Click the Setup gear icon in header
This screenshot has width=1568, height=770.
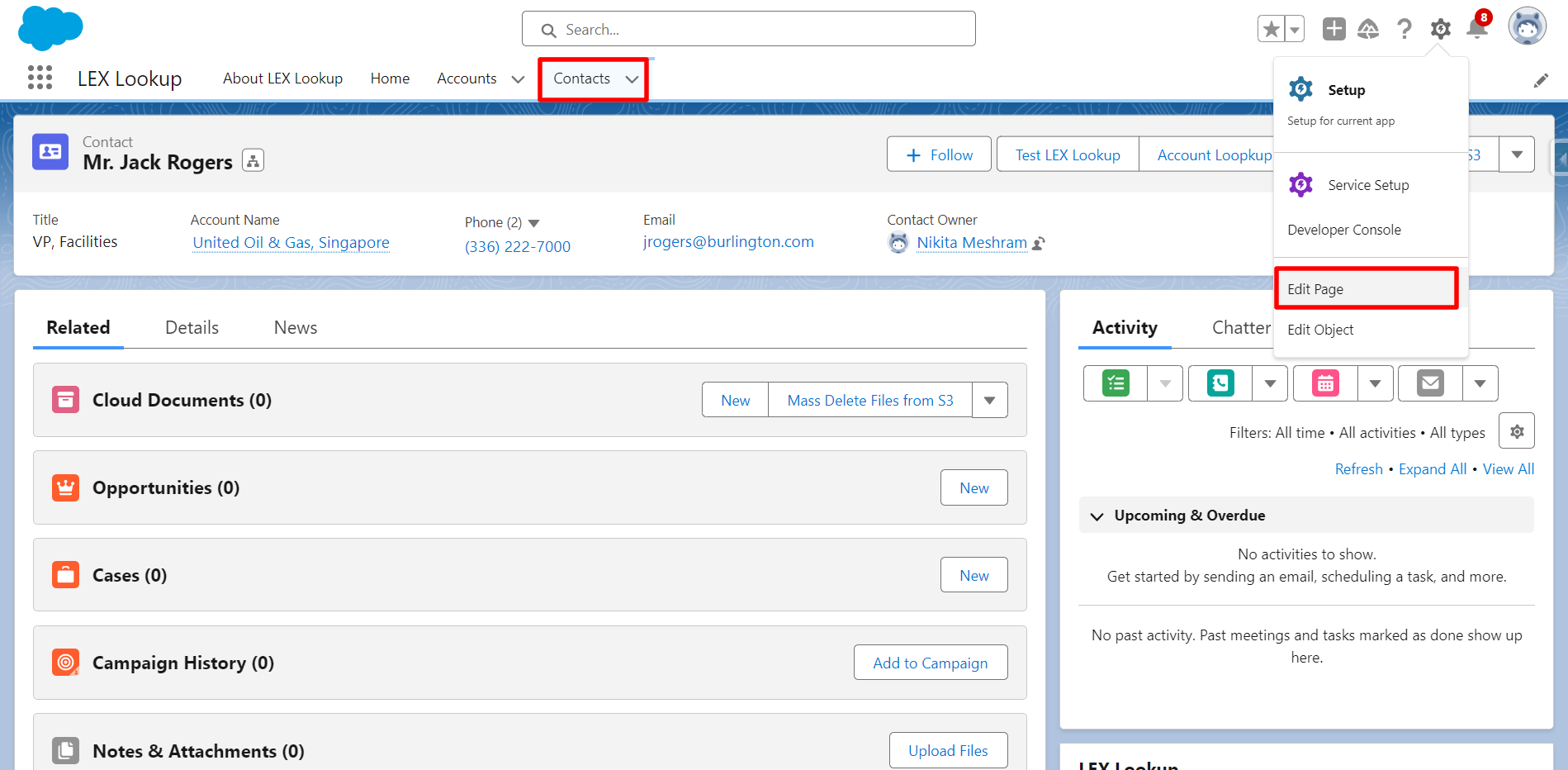1441,29
